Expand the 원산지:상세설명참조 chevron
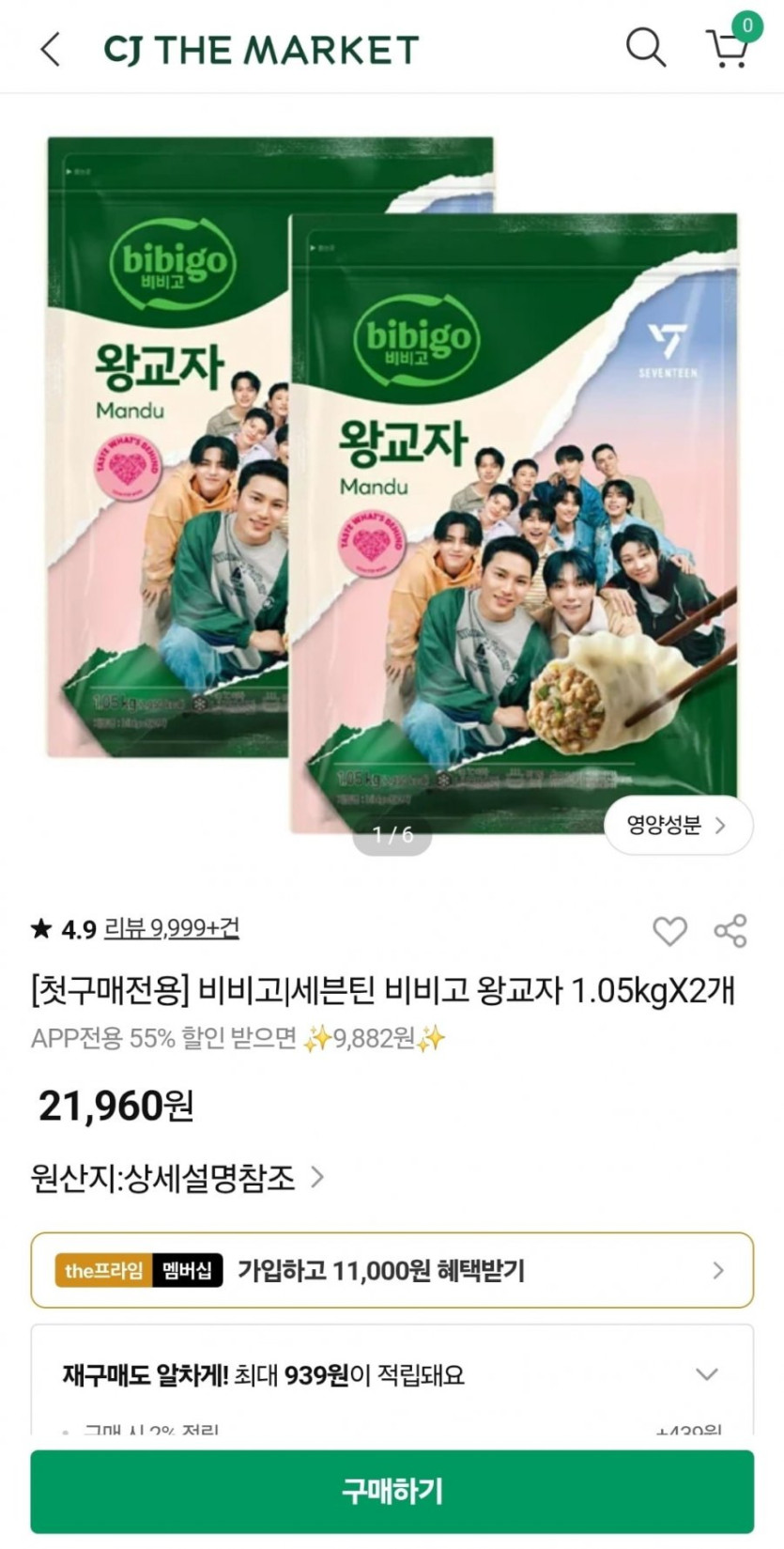 click(x=317, y=1177)
